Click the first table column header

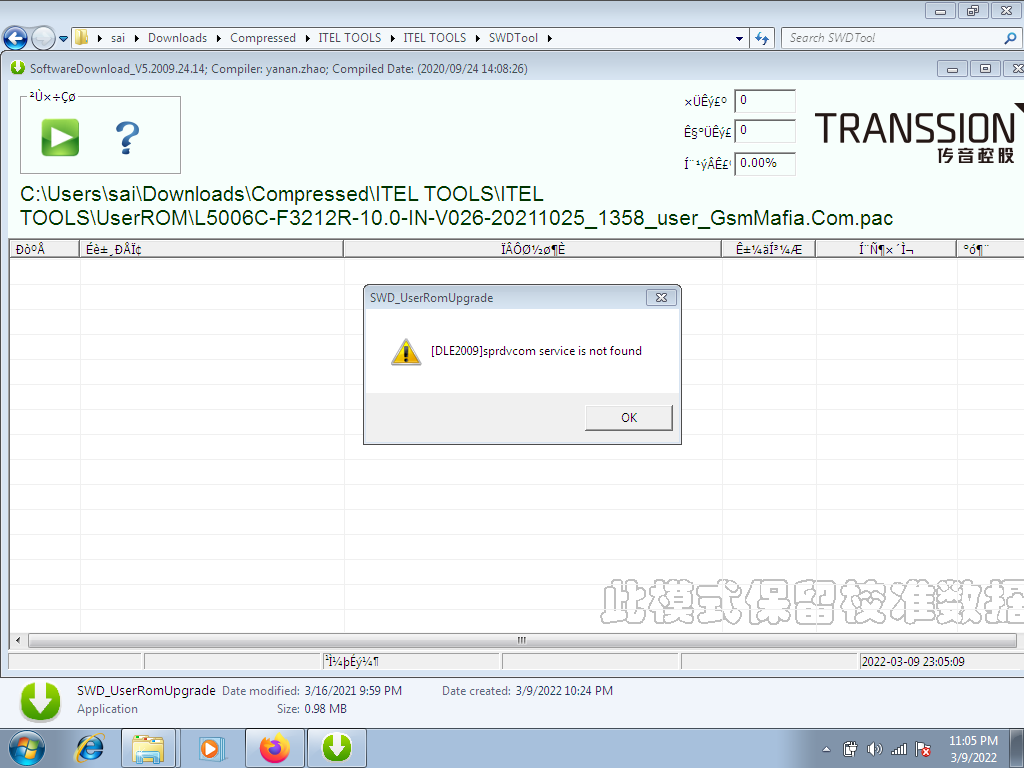coord(45,249)
